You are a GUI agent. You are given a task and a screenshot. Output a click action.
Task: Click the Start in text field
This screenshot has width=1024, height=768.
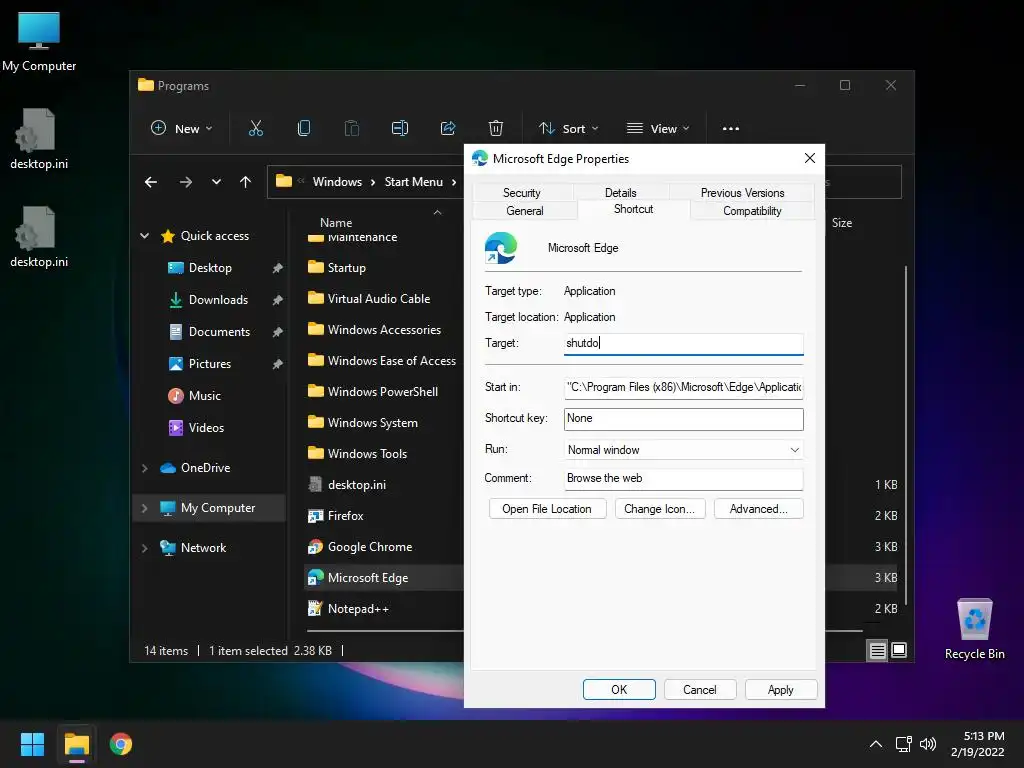683,387
